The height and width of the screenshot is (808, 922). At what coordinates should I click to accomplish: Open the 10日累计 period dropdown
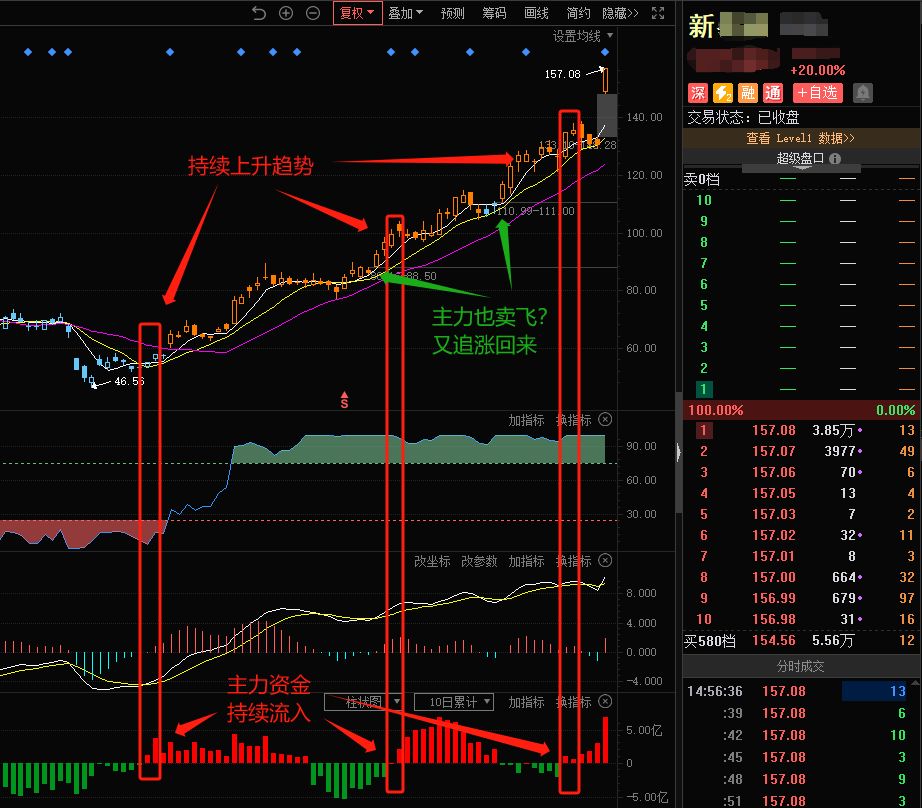click(x=453, y=702)
